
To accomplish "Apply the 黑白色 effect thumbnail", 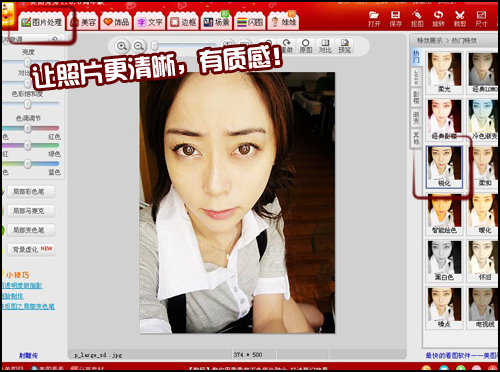I will [444, 261].
